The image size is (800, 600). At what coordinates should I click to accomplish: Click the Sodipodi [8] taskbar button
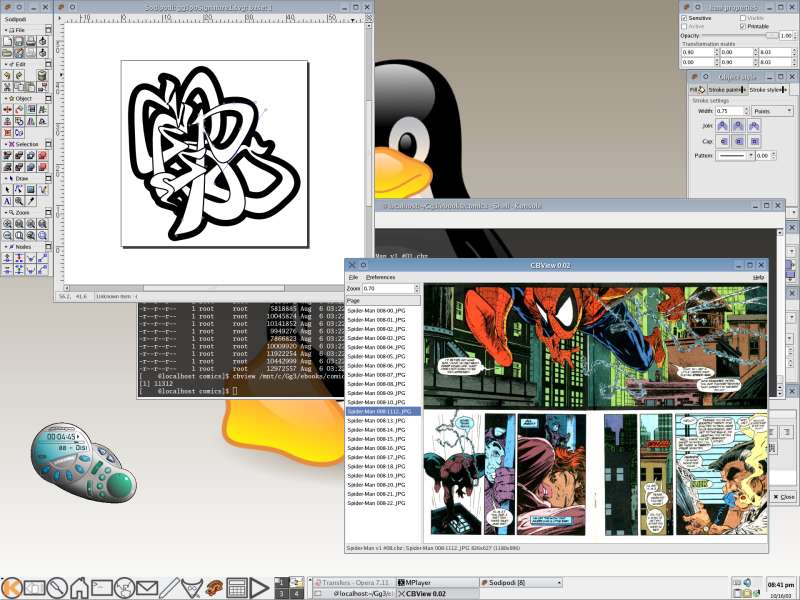click(521, 582)
